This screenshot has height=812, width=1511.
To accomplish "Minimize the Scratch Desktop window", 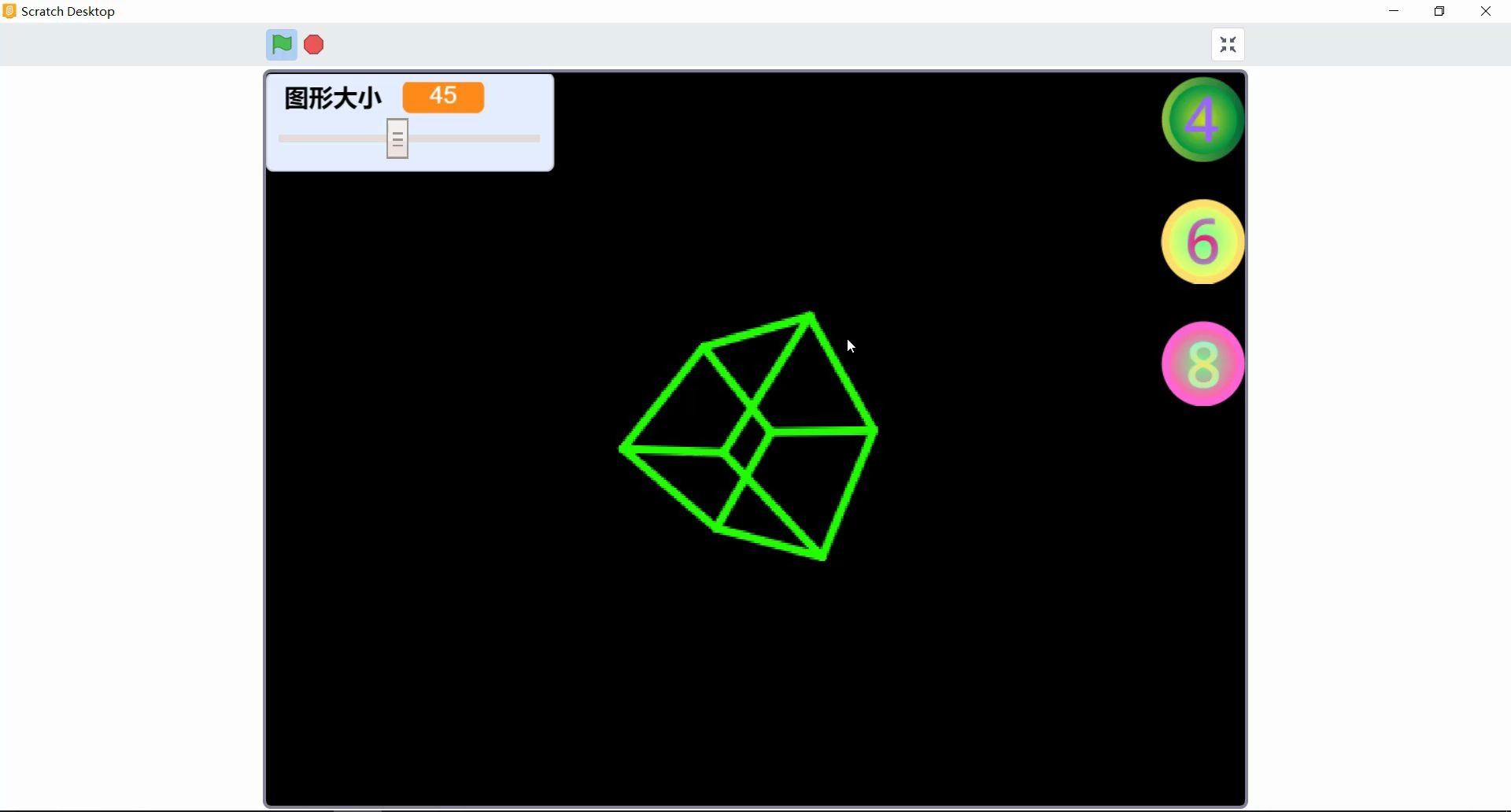I will pyautogui.click(x=1395, y=11).
